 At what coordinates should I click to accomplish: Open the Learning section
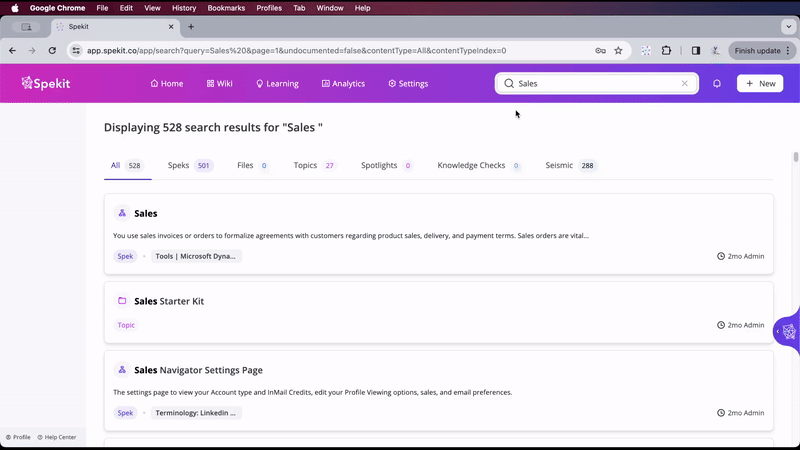pos(277,84)
